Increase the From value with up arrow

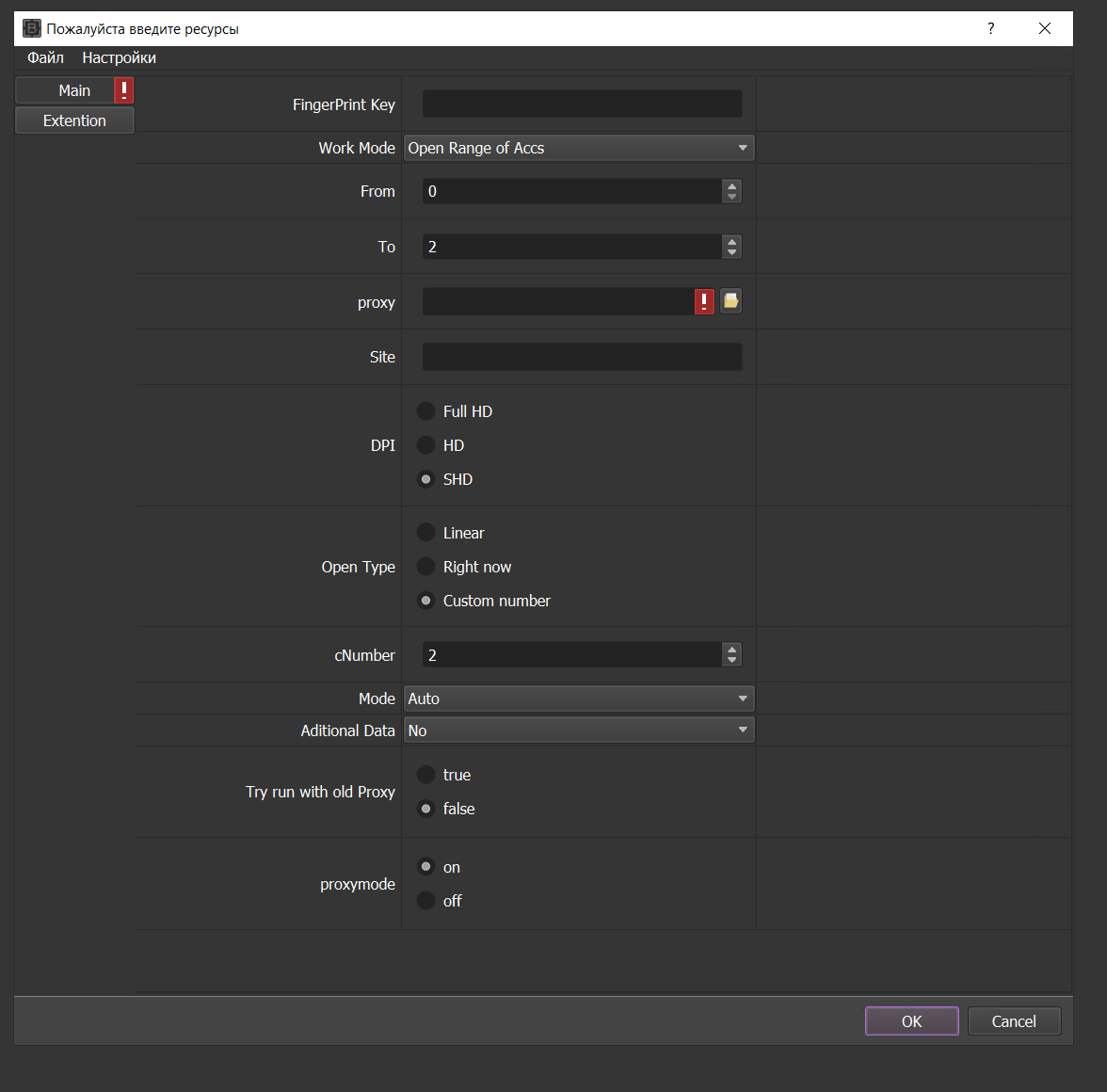click(731, 186)
